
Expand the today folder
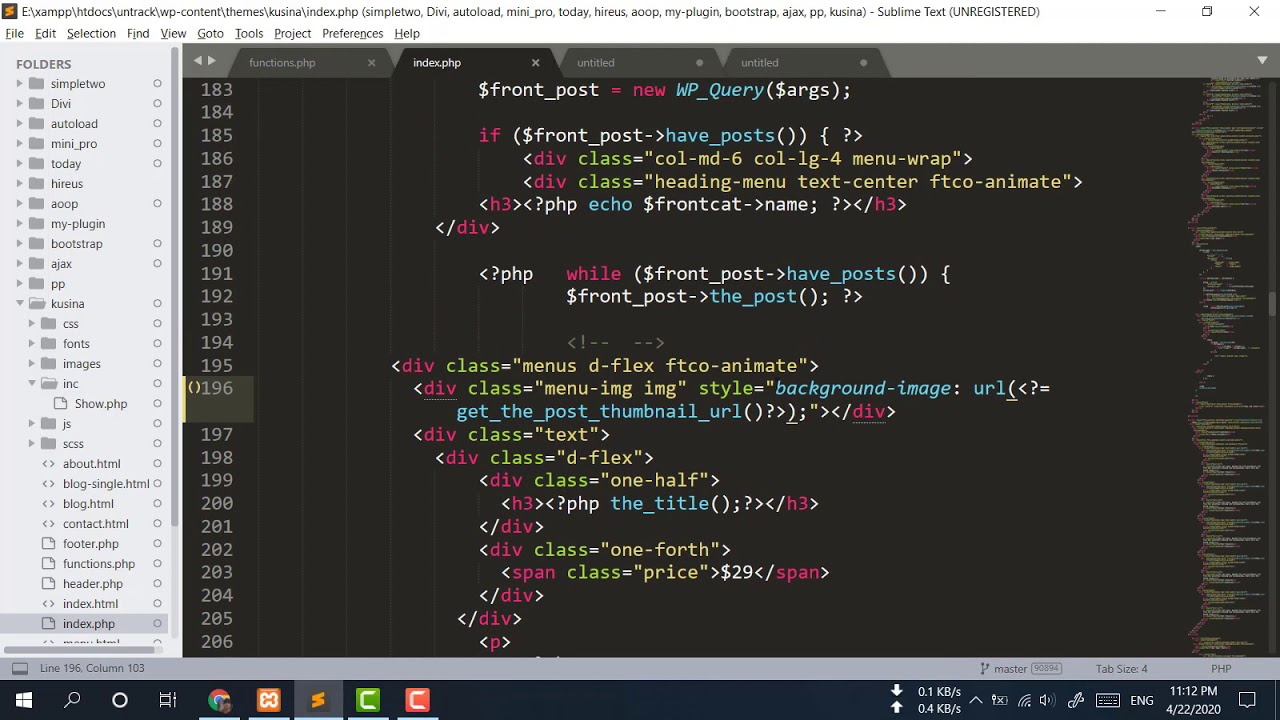(x=19, y=164)
